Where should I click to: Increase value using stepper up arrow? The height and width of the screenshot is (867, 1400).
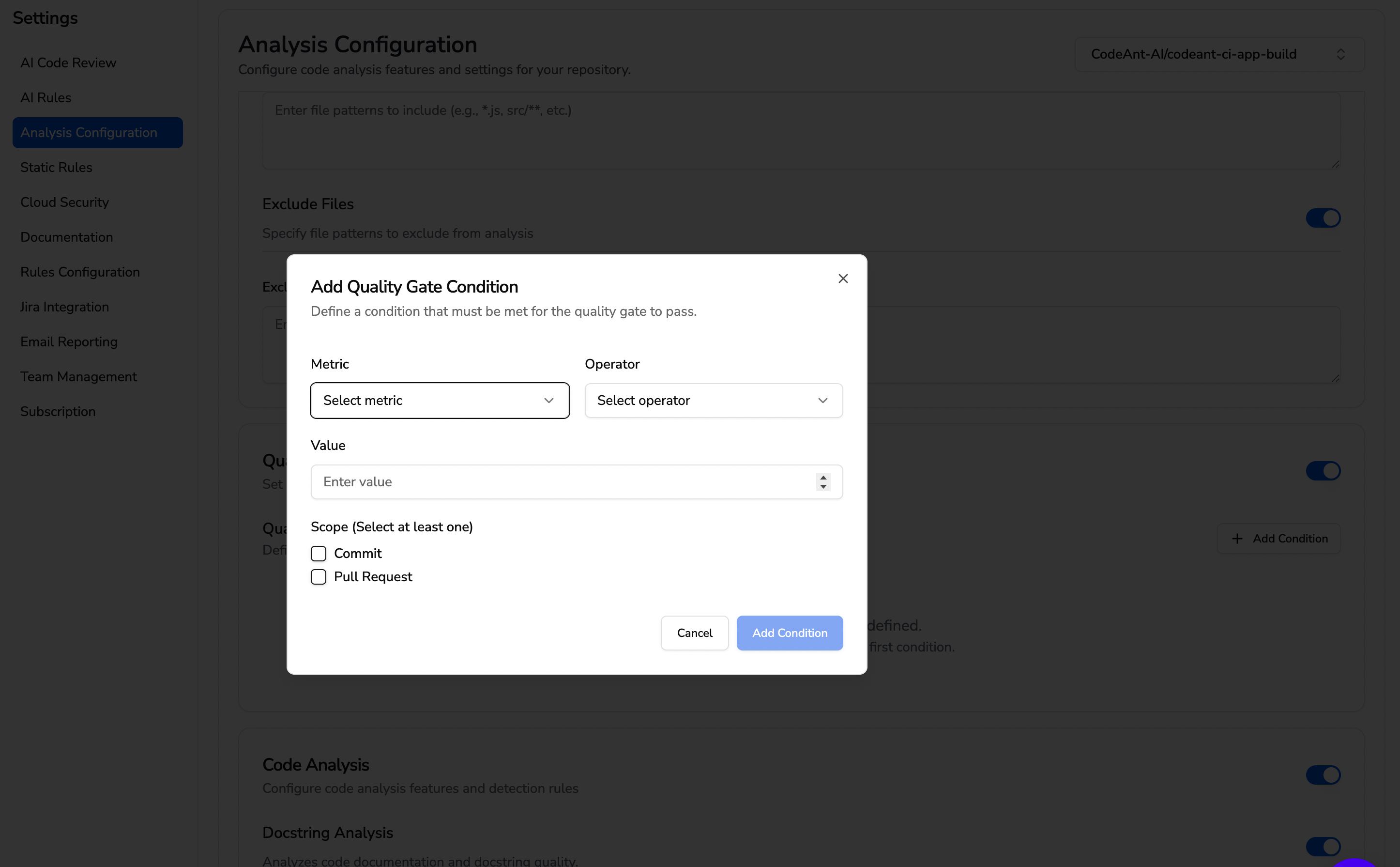click(823, 477)
